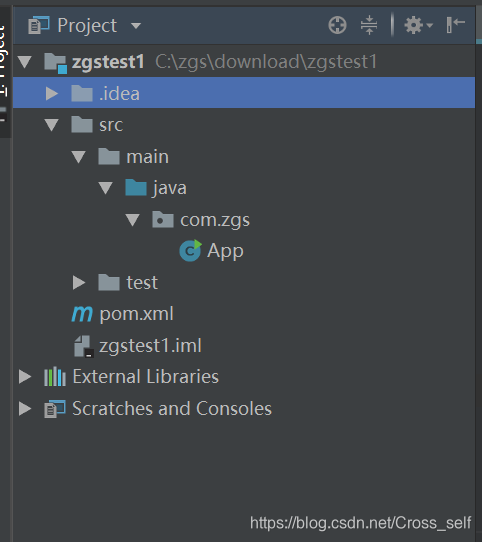Click the blue java source folder icon
The width and height of the screenshot is (482, 542).
136,188
